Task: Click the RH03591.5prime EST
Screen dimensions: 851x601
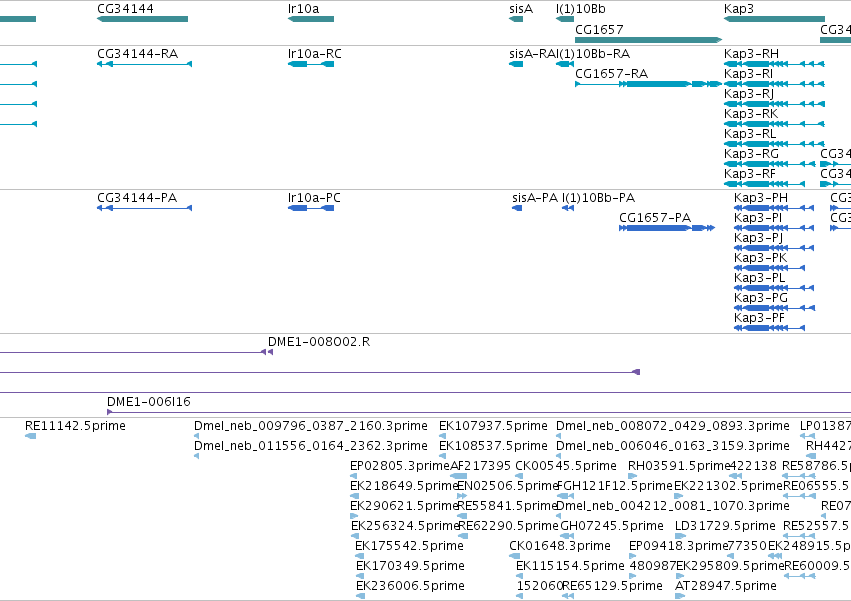Action: [632, 476]
